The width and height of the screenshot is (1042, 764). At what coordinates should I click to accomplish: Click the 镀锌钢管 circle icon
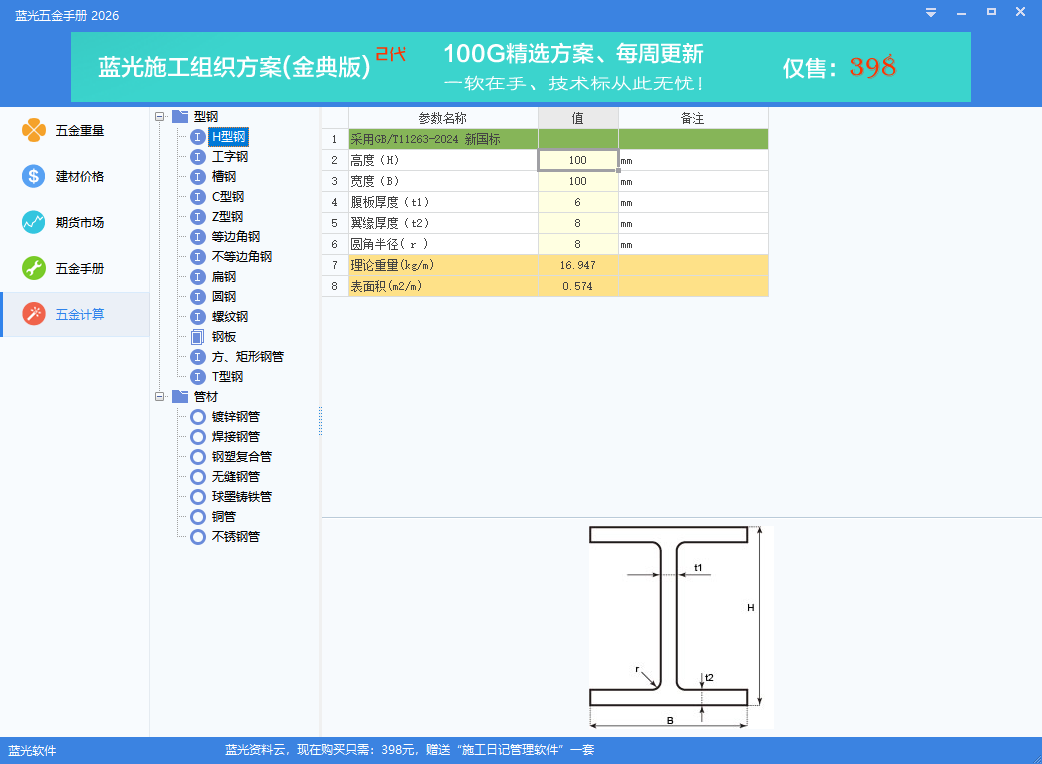tap(197, 417)
